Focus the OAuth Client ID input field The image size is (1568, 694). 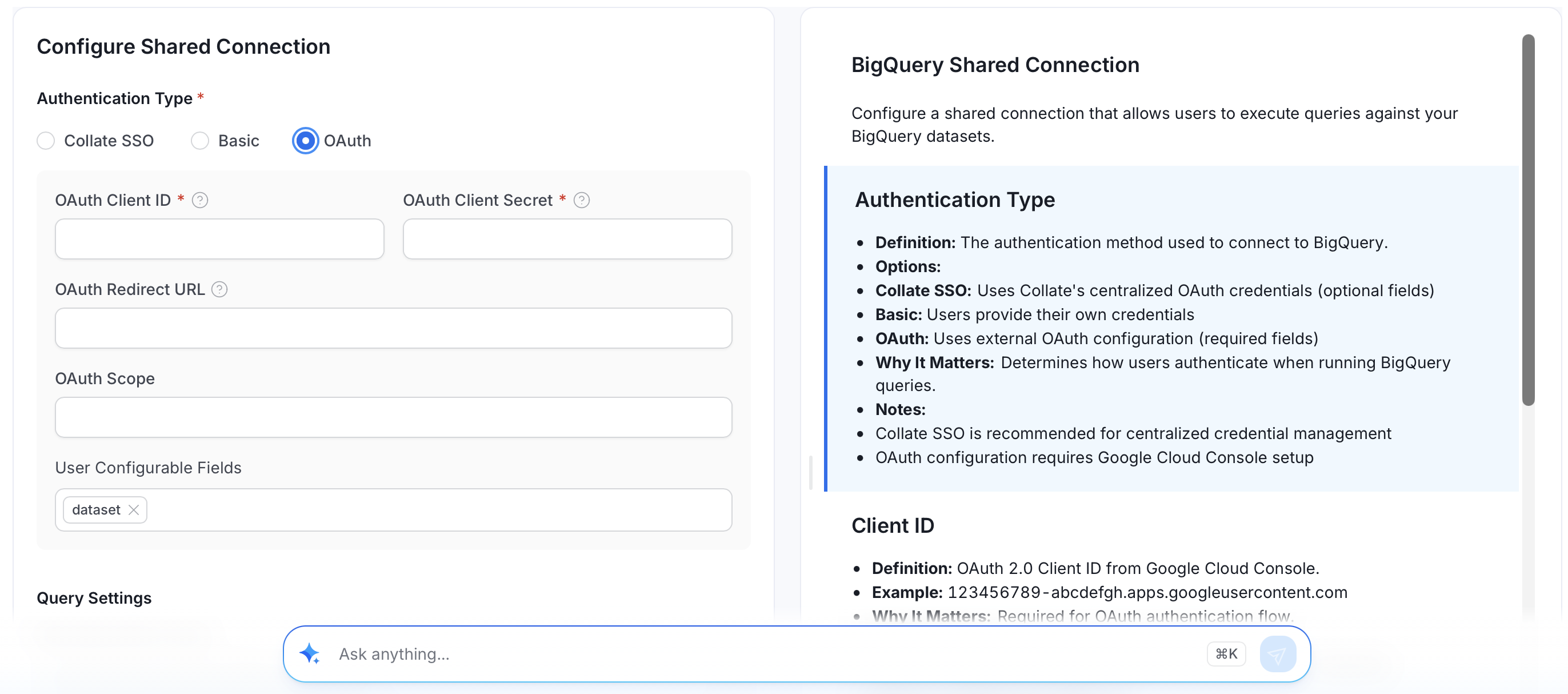(219, 238)
